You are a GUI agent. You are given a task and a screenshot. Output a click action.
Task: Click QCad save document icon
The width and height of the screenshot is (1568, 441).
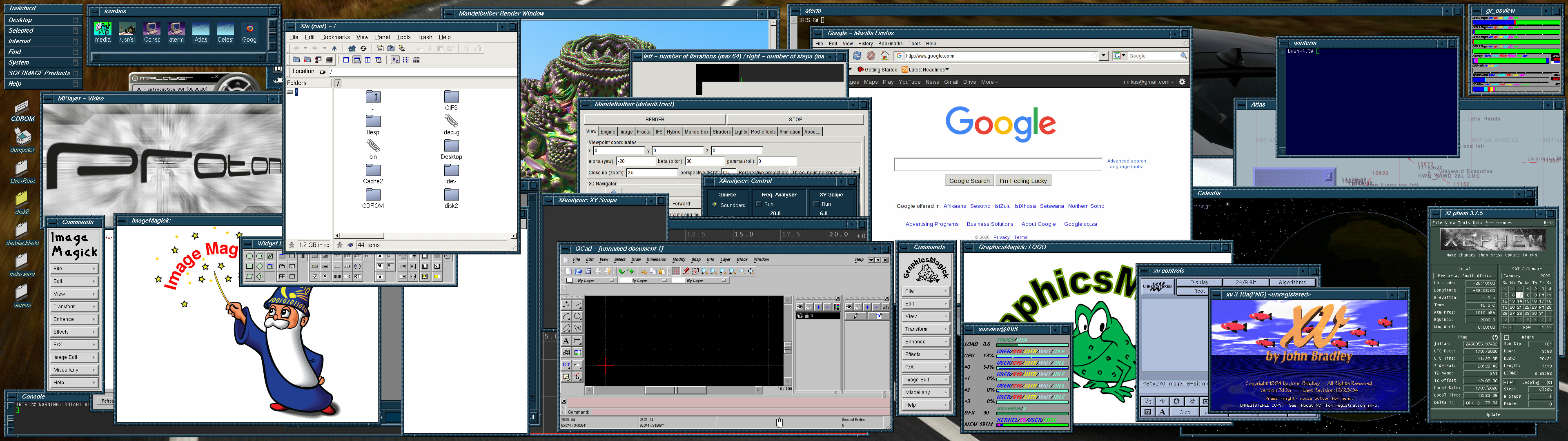tap(588, 272)
